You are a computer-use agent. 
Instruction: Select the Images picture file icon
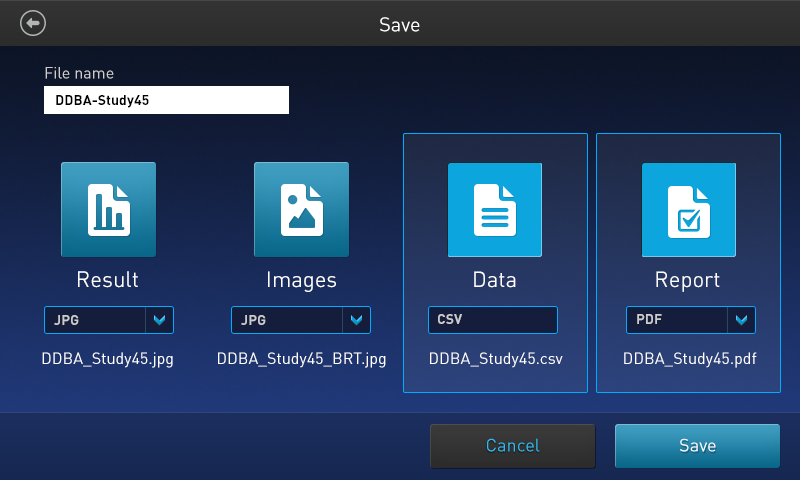pos(302,209)
